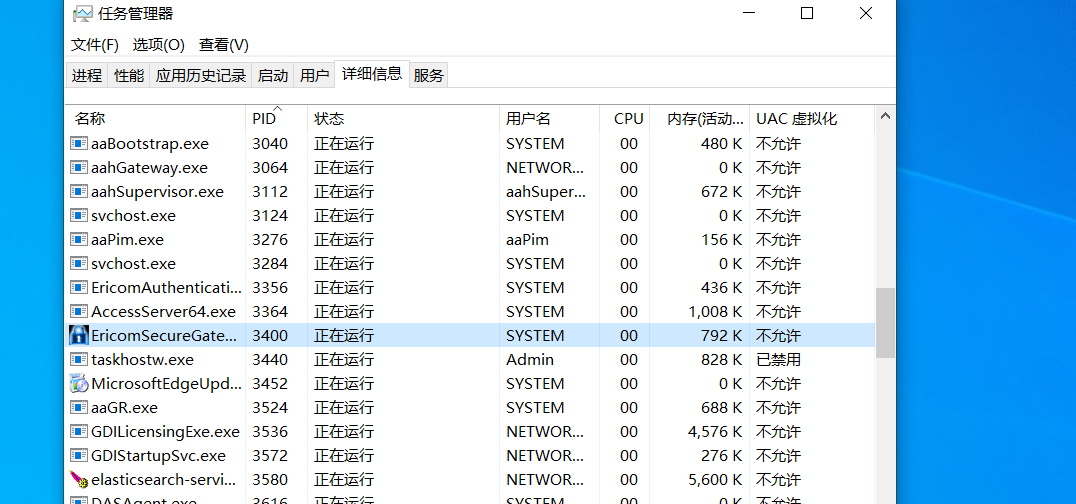The height and width of the screenshot is (504, 1076).
Task: Click the GDILicensingExe.exe process icon
Action: pos(79,432)
